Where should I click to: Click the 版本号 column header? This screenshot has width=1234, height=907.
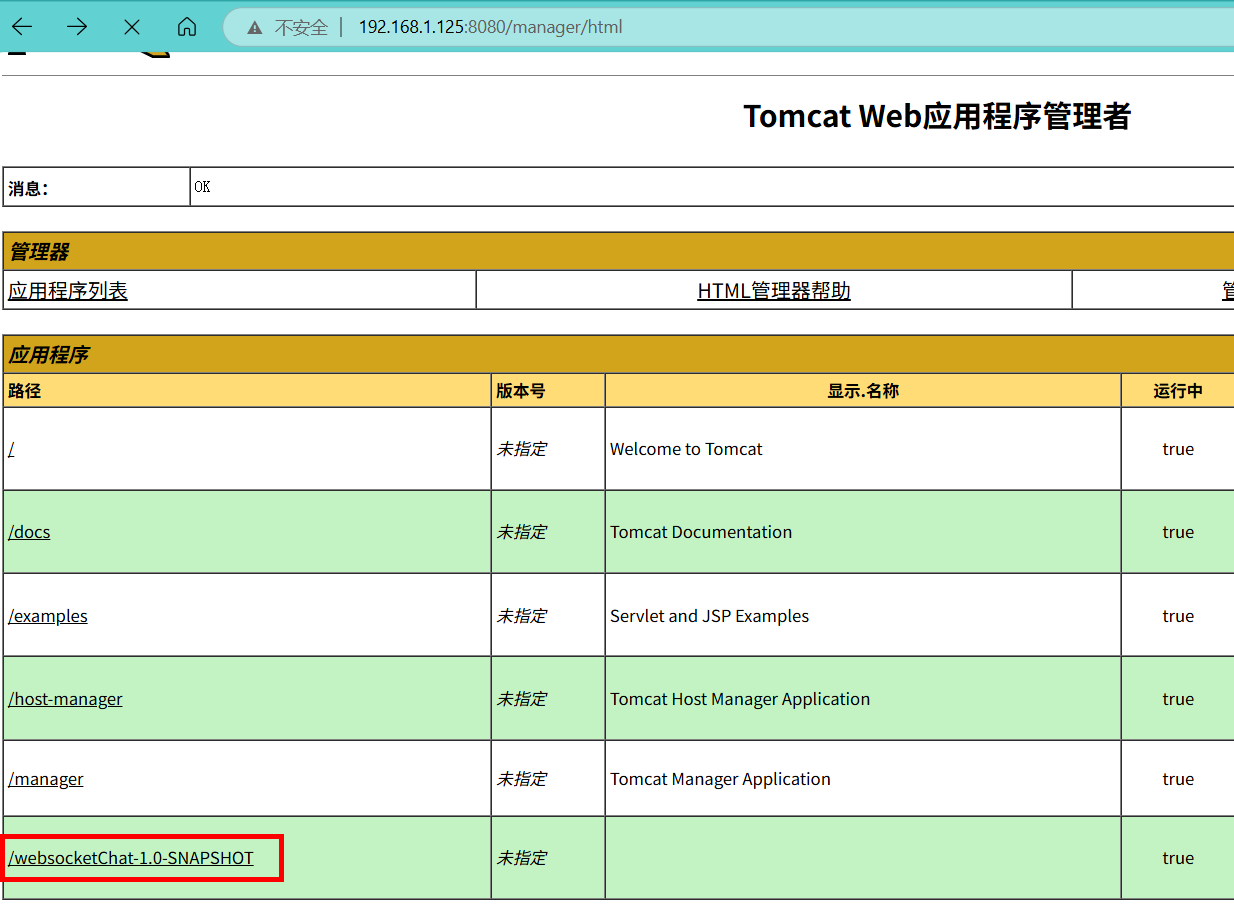click(521, 391)
